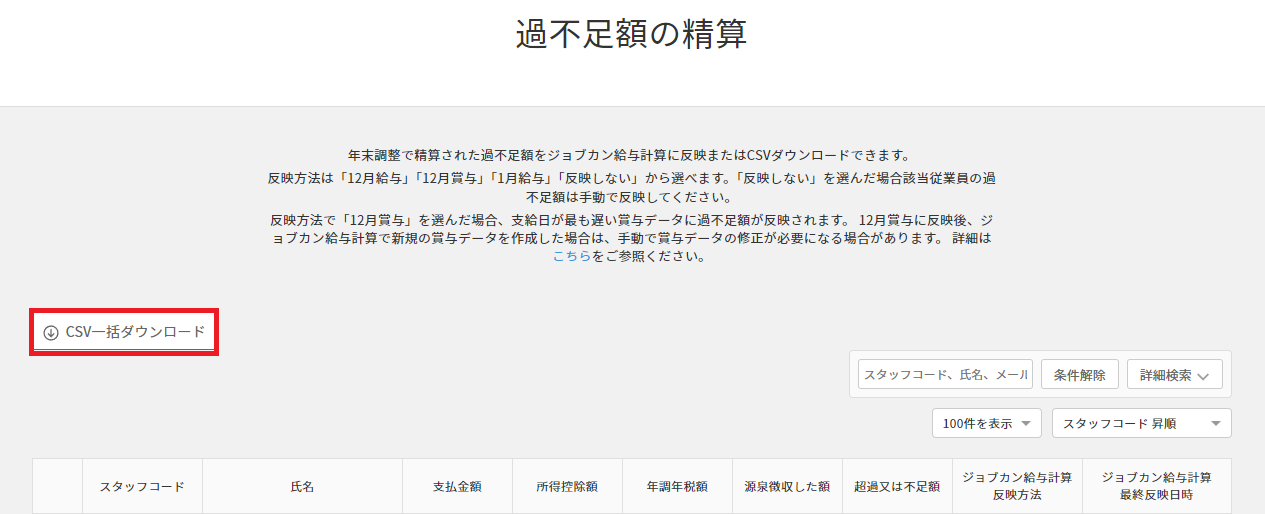Open the スタッフコード 昇順 sort dropdown
The image size is (1265, 514).
1141,423
